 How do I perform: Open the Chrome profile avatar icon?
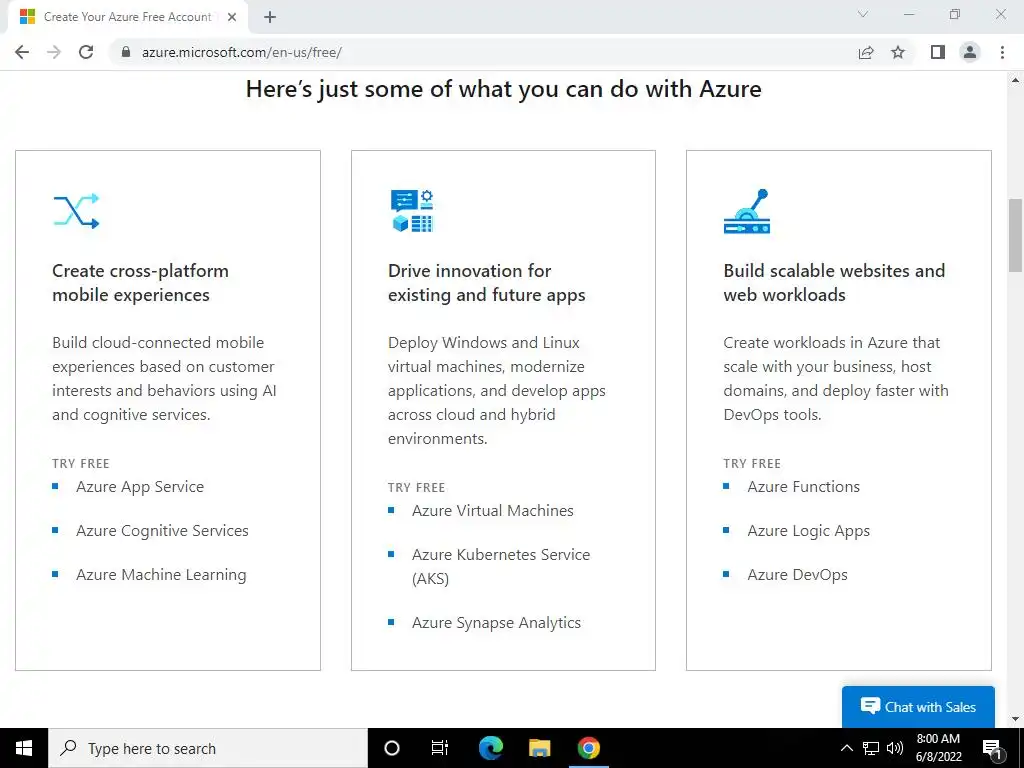[x=969, y=52]
